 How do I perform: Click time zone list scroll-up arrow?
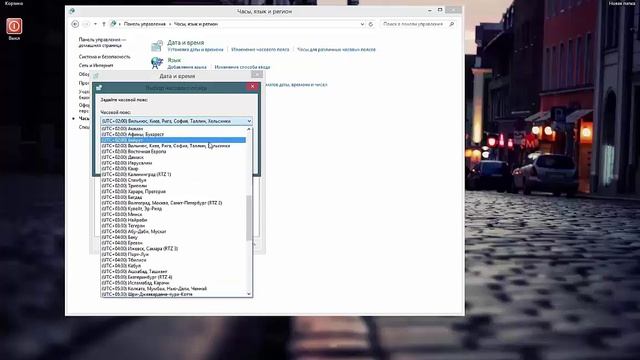tap(249, 129)
